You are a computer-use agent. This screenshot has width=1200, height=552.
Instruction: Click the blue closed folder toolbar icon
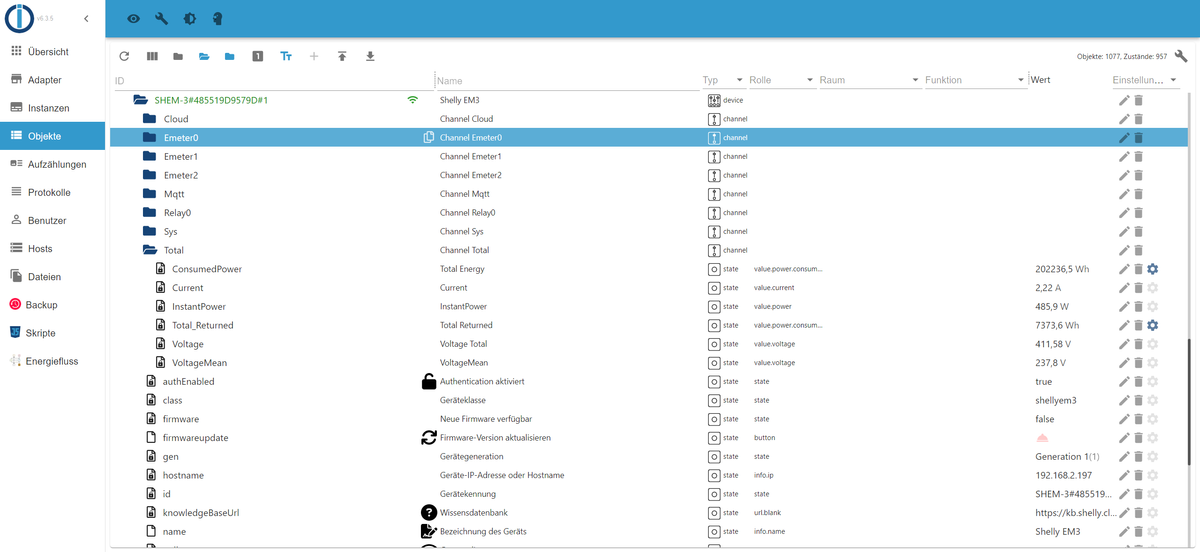point(230,57)
